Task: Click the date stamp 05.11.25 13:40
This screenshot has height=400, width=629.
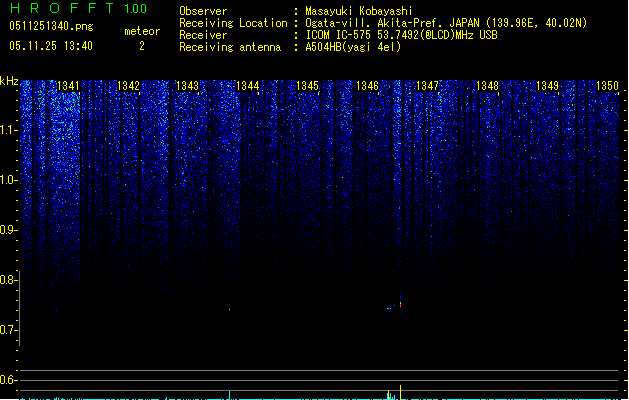Action: [51, 46]
